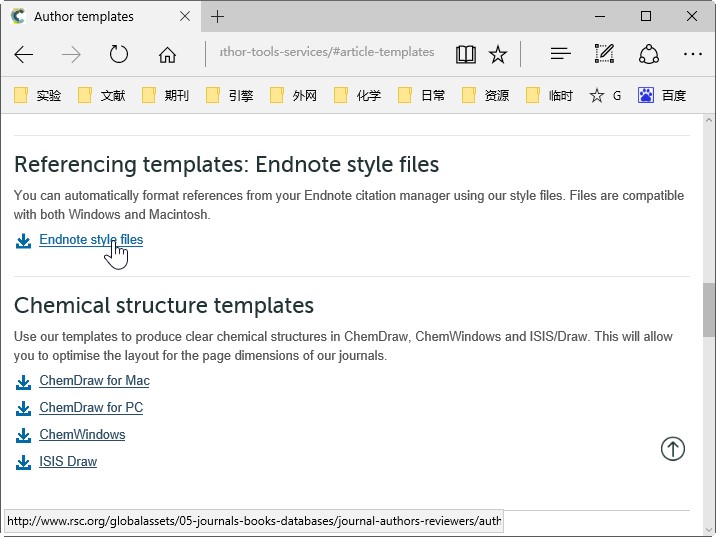This screenshot has width=716, height=537.
Task: Click download icon beside ChemWindows
Action: click(23, 436)
